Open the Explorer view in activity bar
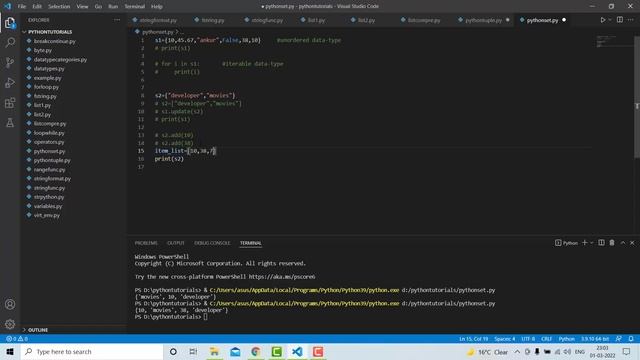 [10, 23]
